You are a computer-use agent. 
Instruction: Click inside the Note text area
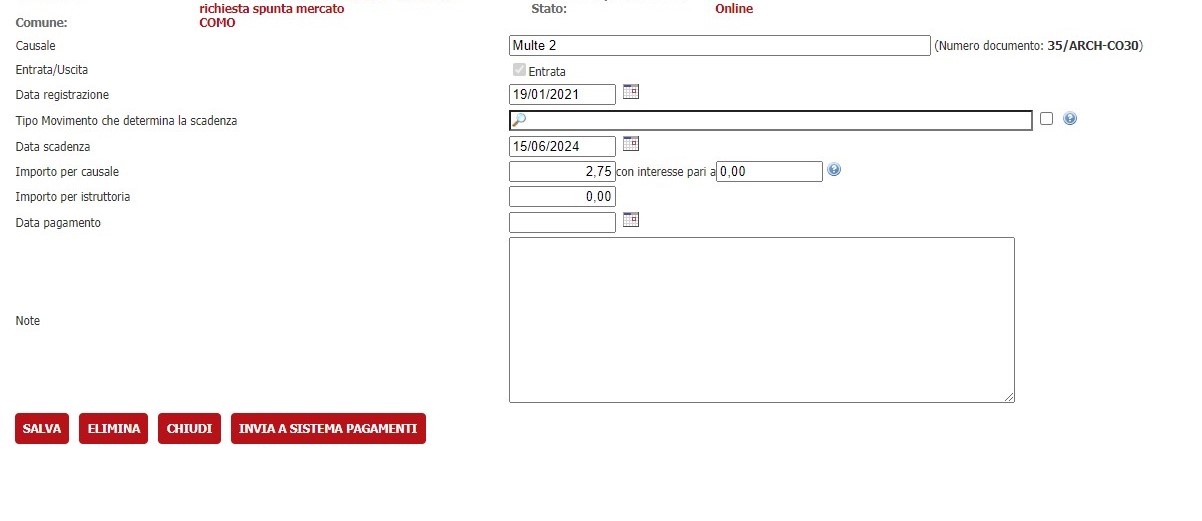coord(761,320)
